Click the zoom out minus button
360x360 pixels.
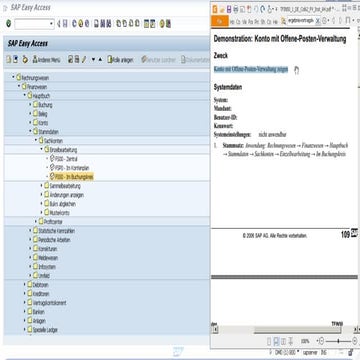[x=321, y=341]
